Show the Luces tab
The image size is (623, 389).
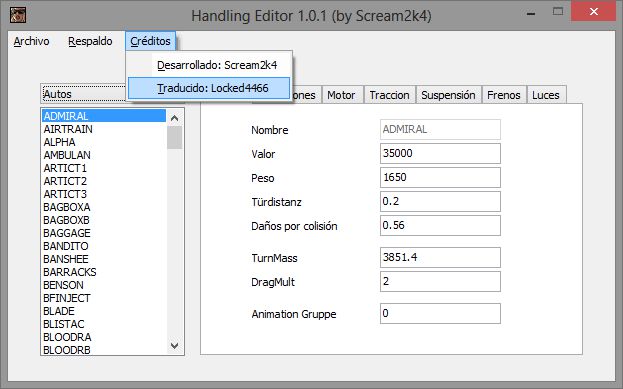pos(546,95)
